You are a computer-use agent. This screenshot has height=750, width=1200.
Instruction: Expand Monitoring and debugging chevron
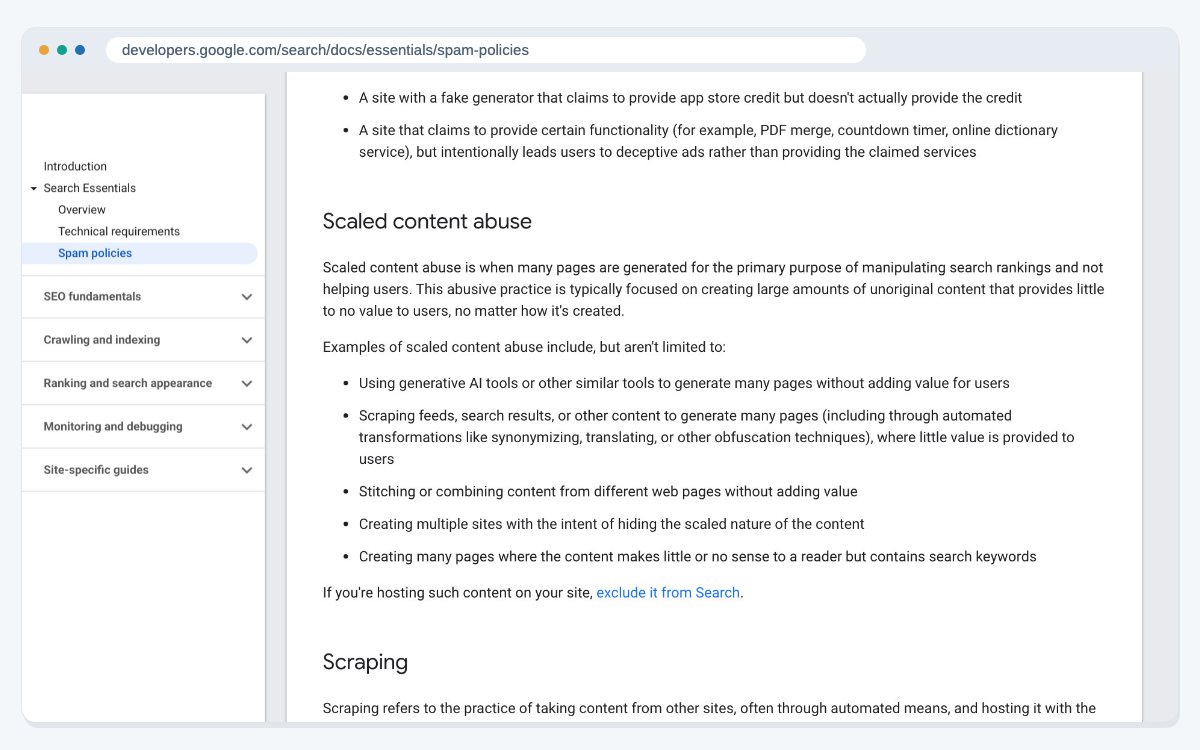pos(247,427)
